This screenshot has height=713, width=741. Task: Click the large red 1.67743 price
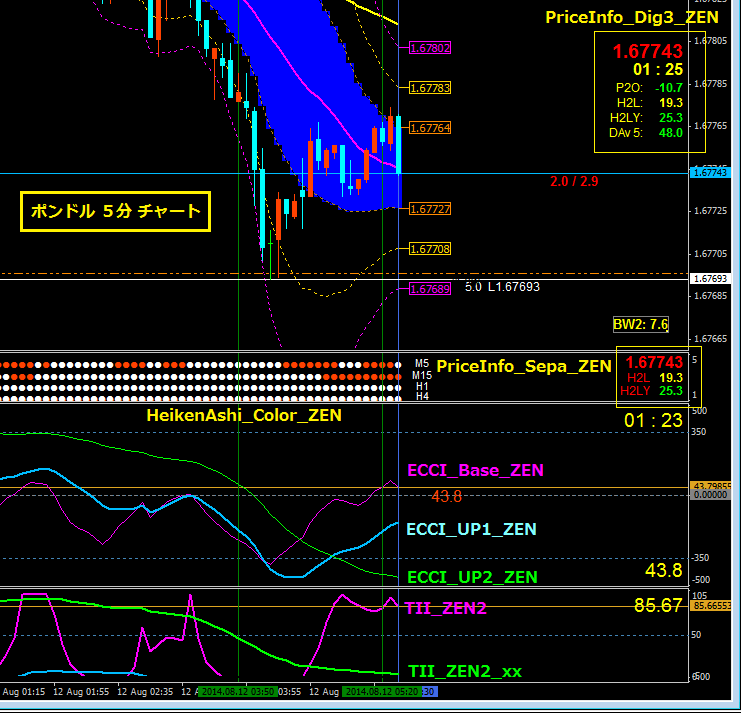(x=648, y=51)
